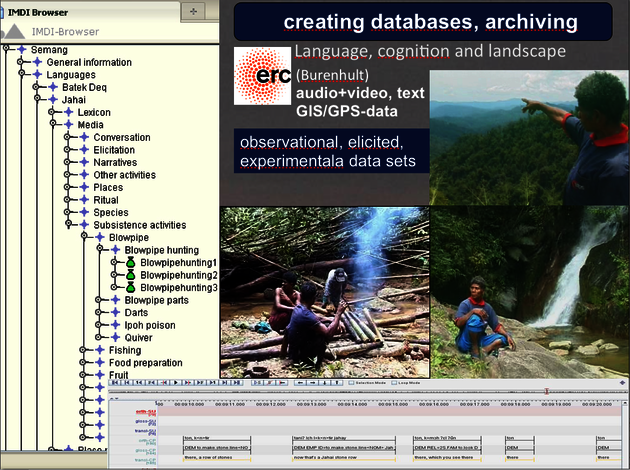The image size is (630, 470).
Task: Click the blue node icon beside Lexicon
Action: pyautogui.click(x=69, y=112)
